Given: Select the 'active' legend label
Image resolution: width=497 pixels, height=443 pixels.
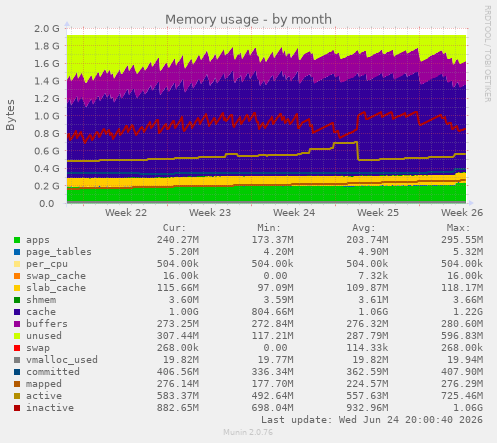Looking at the screenshot, I should click(44, 396).
